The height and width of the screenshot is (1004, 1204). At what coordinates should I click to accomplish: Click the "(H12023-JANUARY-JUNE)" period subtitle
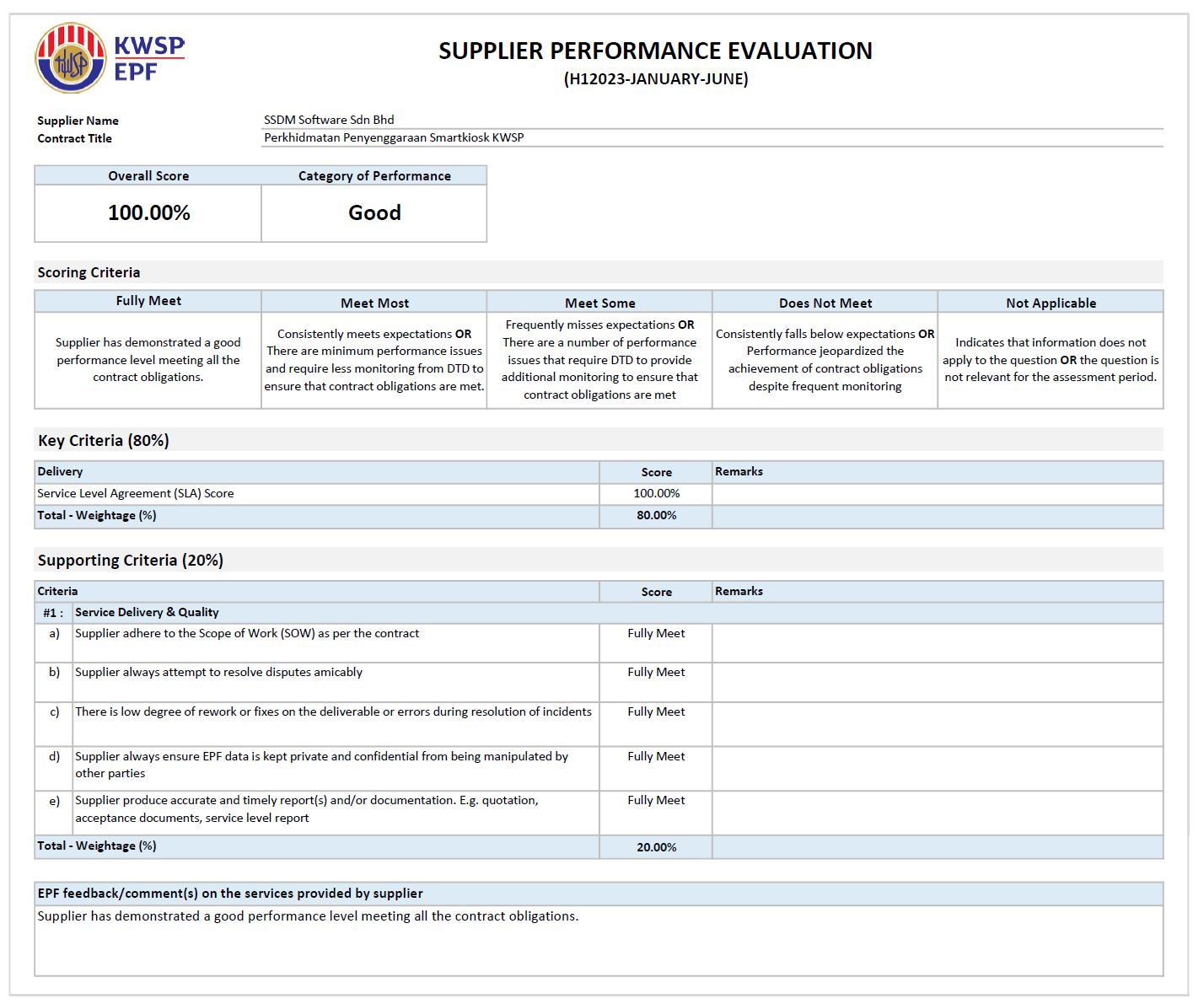(656, 79)
